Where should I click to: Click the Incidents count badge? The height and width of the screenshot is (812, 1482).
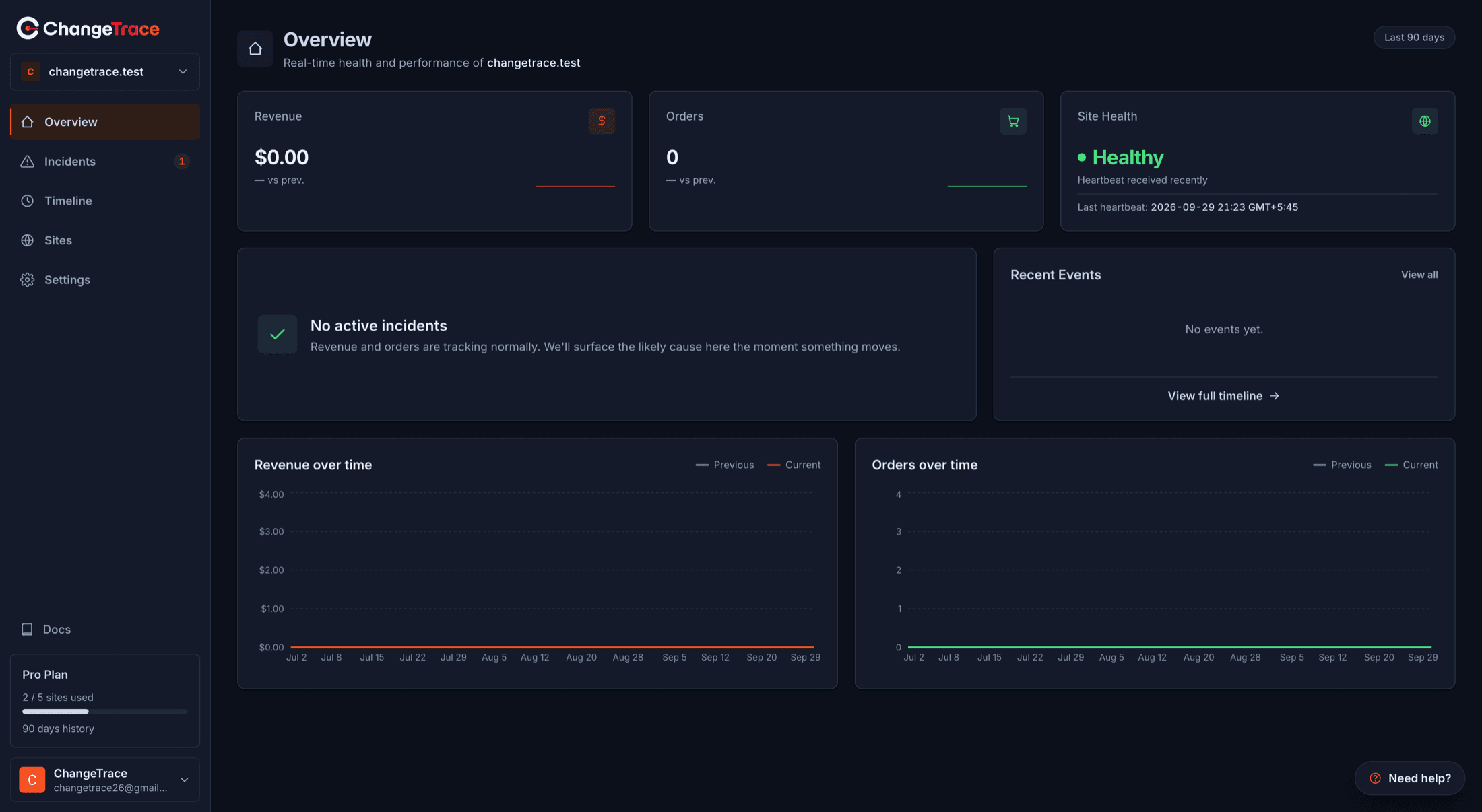[181, 162]
